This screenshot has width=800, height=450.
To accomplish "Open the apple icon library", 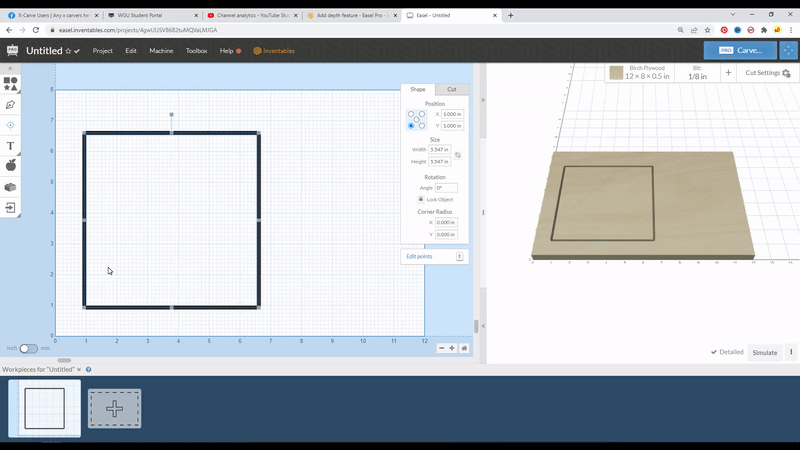I will (11, 166).
